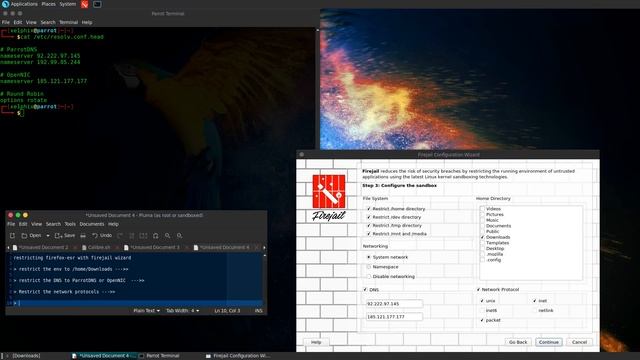Toggle Restrict /dev directory checkbox
This screenshot has width=640, height=360.
(x=369, y=217)
